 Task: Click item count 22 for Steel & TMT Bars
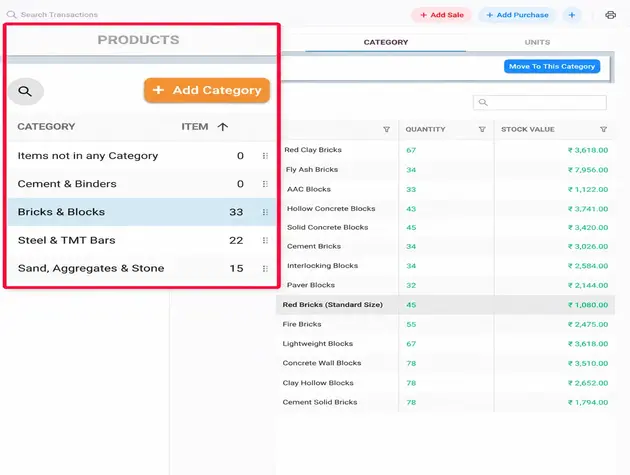236,240
